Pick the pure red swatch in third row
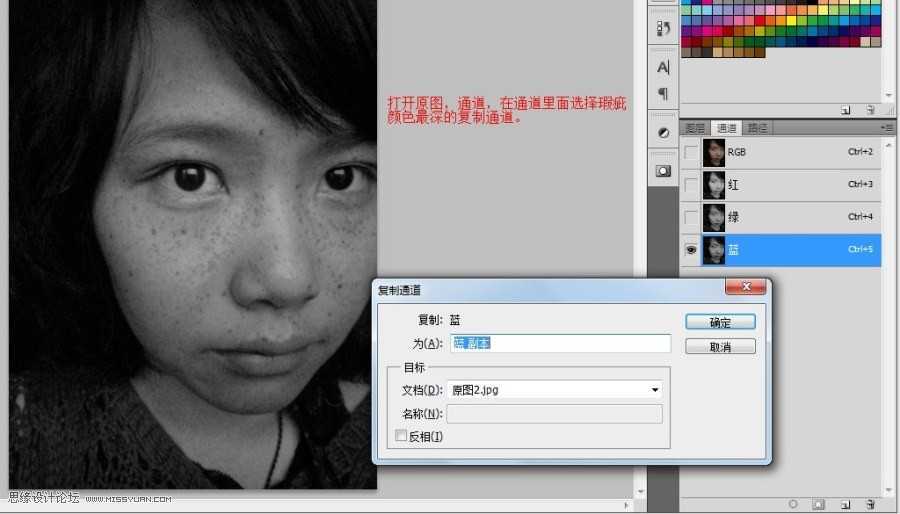Screen dimensions: 900x514 [760, 21]
